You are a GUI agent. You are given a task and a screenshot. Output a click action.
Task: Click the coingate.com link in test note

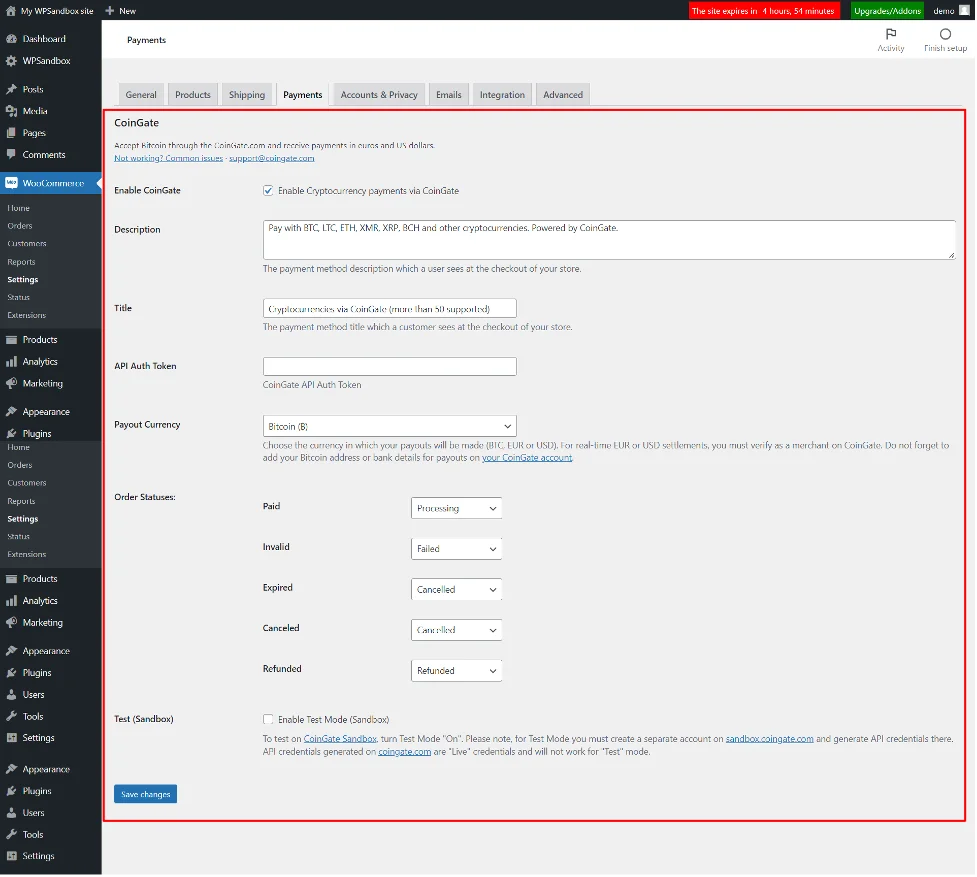[x=405, y=752]
